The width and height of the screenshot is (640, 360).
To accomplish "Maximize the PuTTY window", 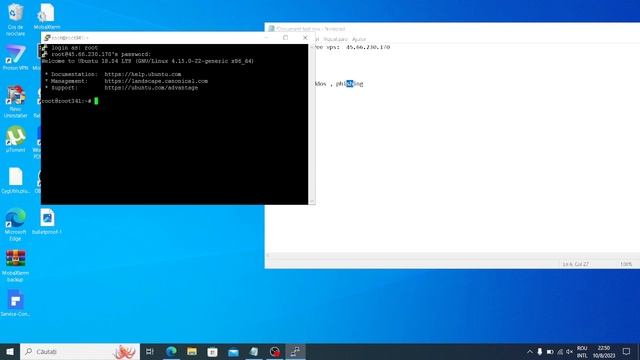I will (285, 38).
